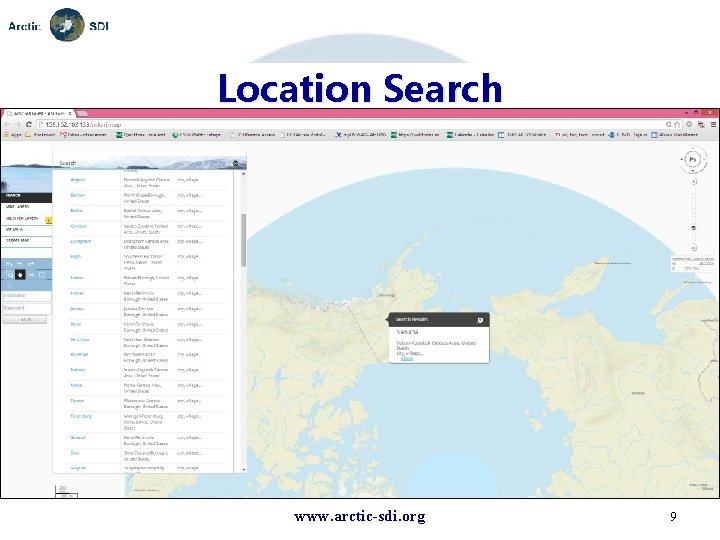Select Cordova in search results

coord(79,226)
